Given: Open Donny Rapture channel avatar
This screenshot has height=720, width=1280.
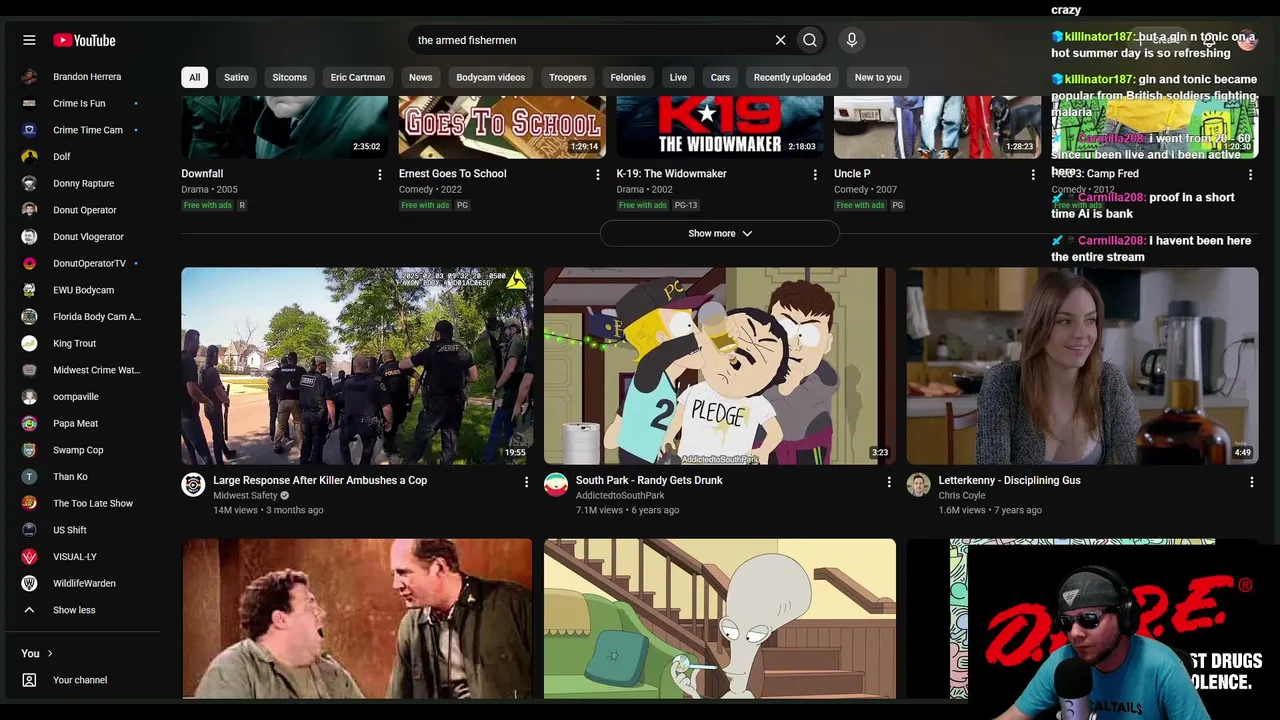Looking at the screenshot, I should [30, 183].
